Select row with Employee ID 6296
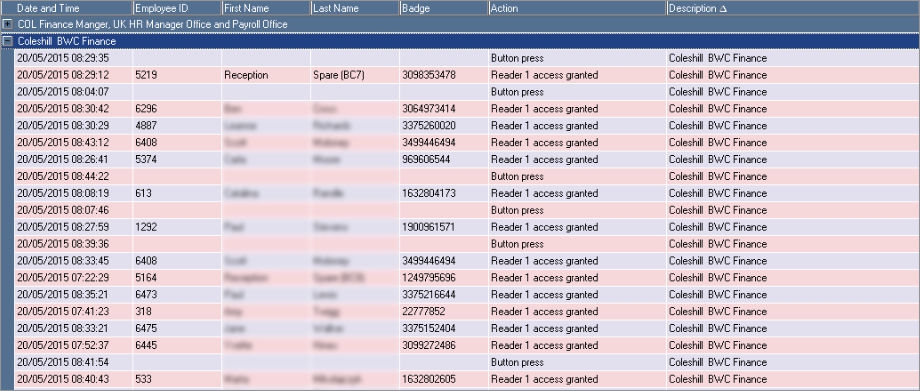920x391 pixels. coord(467,109)
